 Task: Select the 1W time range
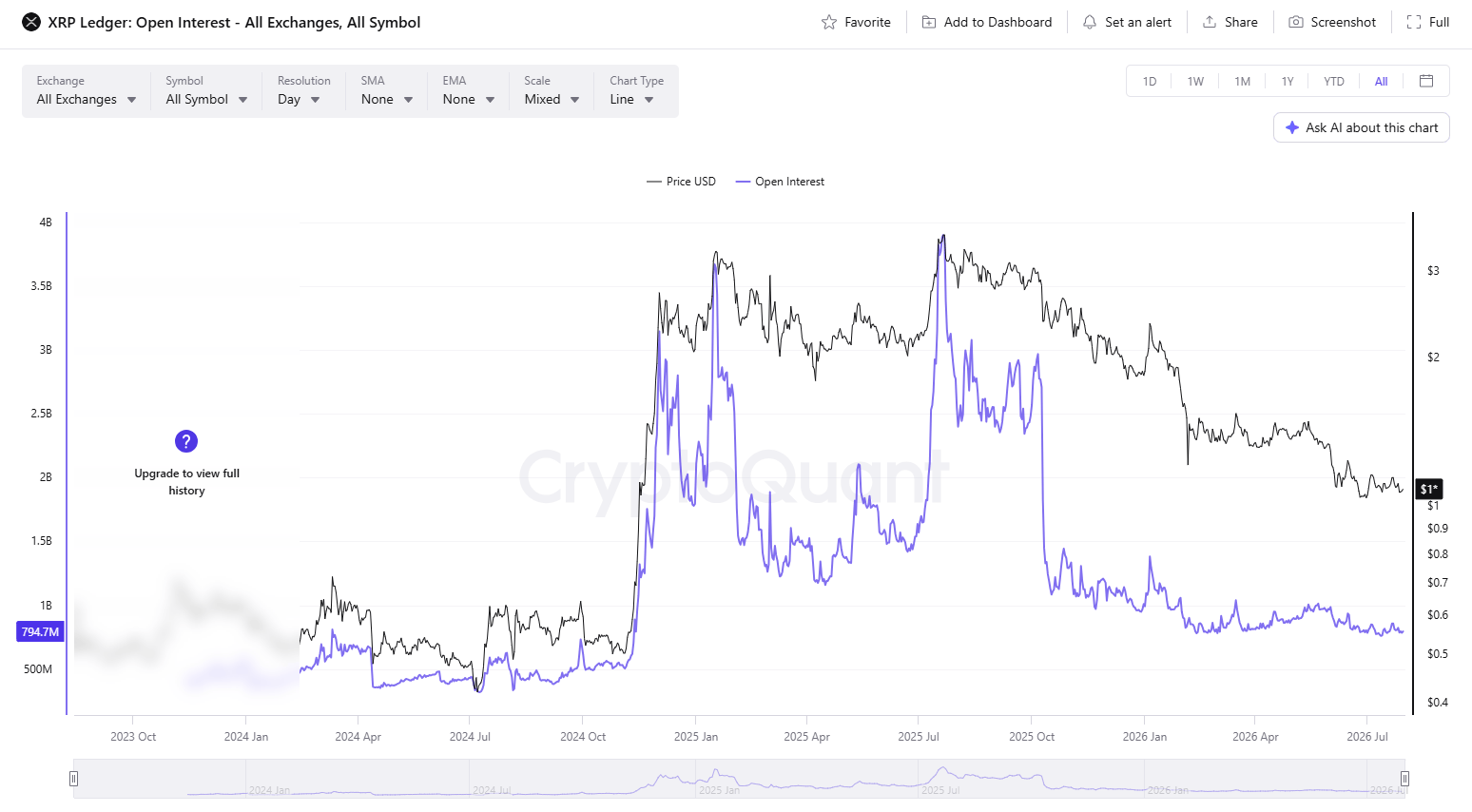point(1195,81)
